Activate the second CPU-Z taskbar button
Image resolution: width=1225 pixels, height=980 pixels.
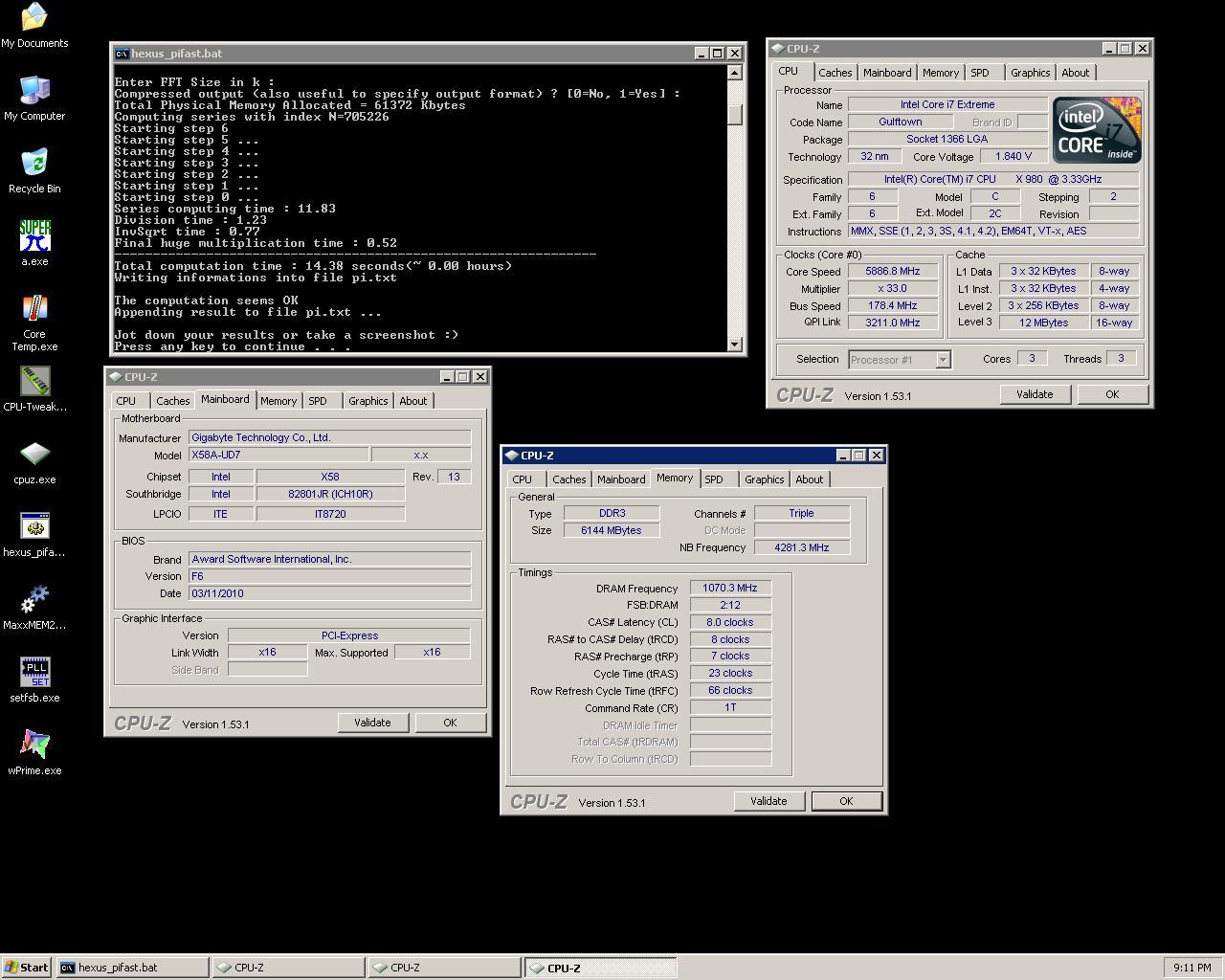(x=445, y=968)
